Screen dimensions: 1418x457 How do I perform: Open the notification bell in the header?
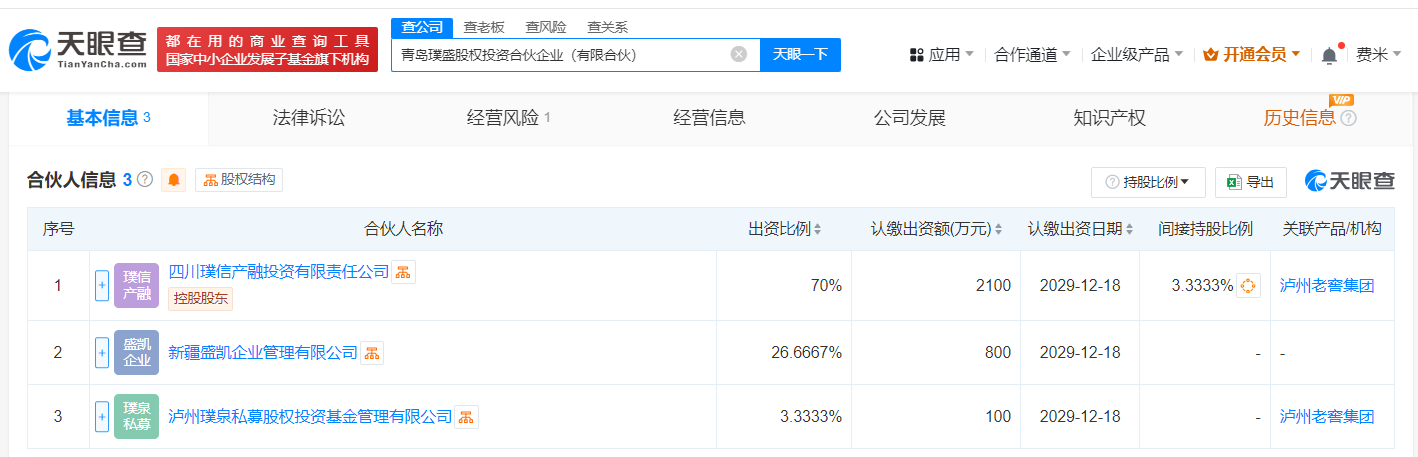click(x=1329, y=55)
